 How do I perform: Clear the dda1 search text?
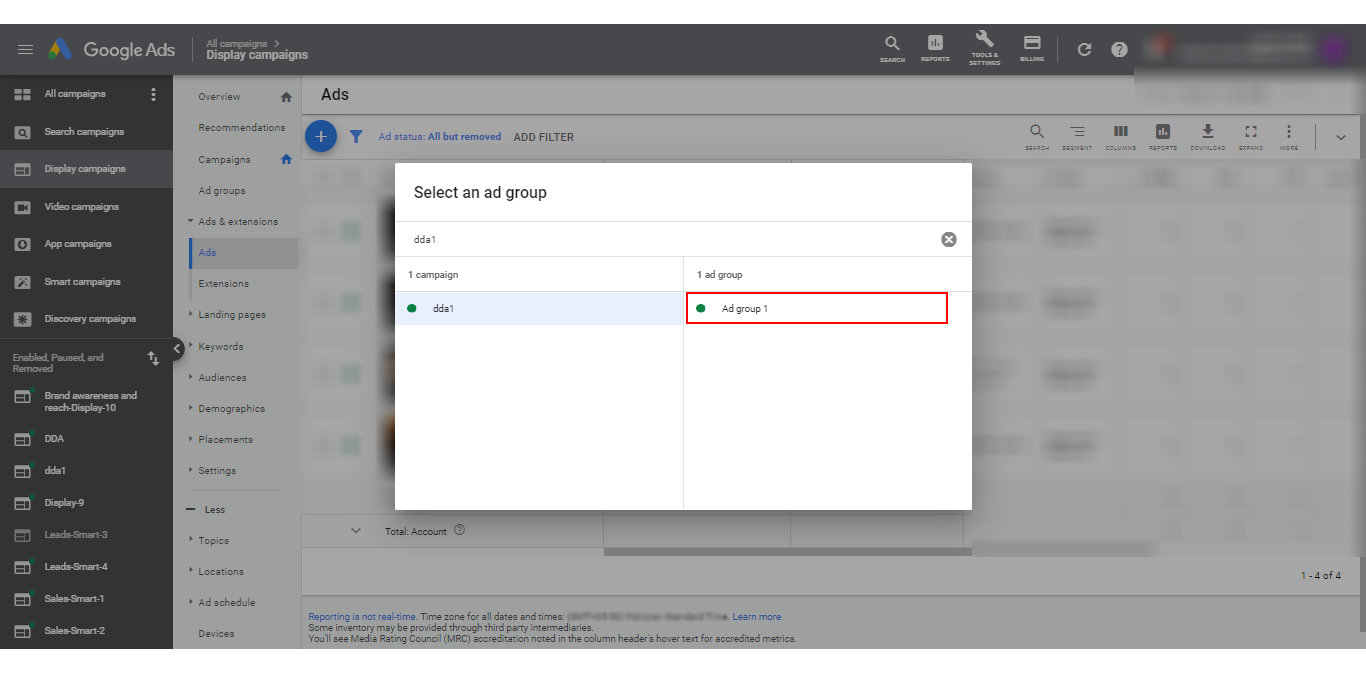pos(949,239)
